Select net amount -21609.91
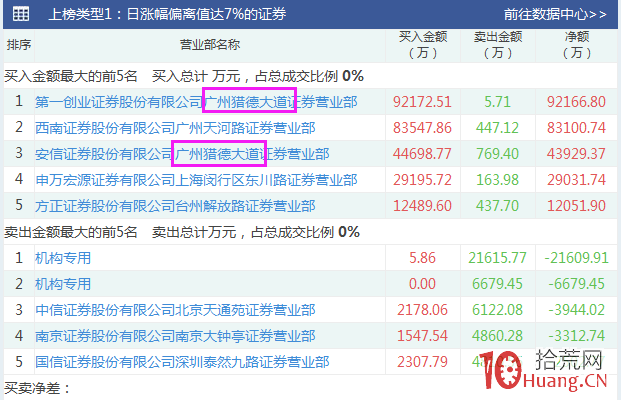The image size is (621, 400). click(576, 258)
